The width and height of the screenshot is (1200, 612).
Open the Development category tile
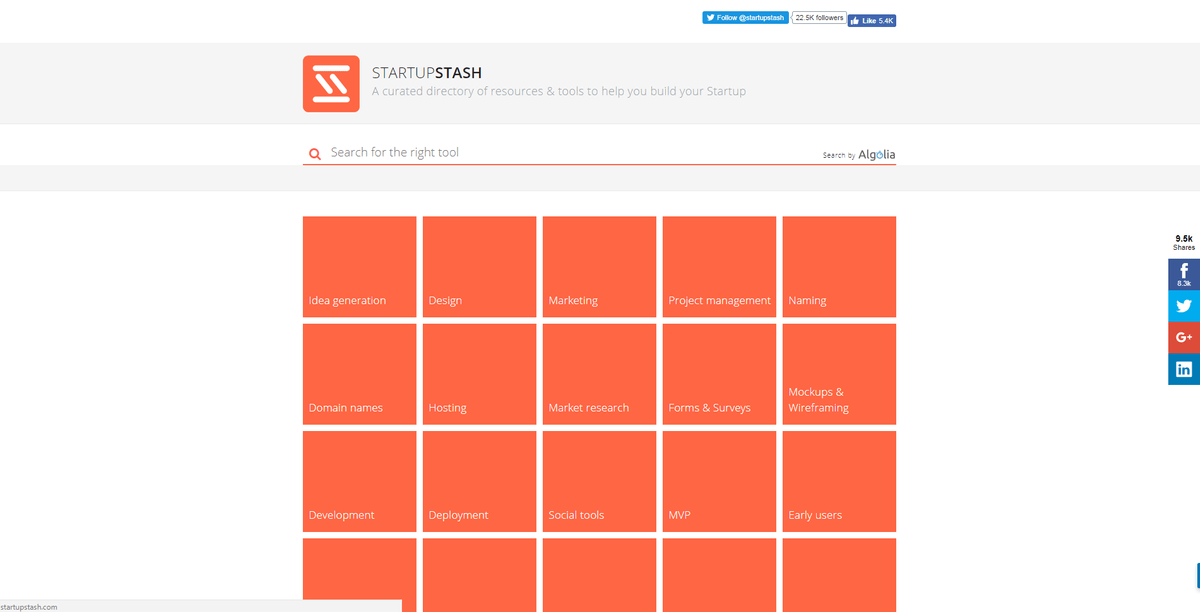(360, 482)
